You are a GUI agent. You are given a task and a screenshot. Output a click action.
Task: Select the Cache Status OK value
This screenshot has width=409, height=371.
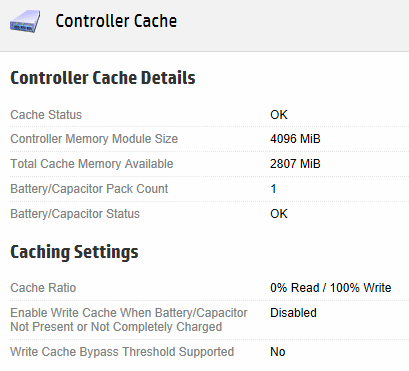click(x=279, y=115)
